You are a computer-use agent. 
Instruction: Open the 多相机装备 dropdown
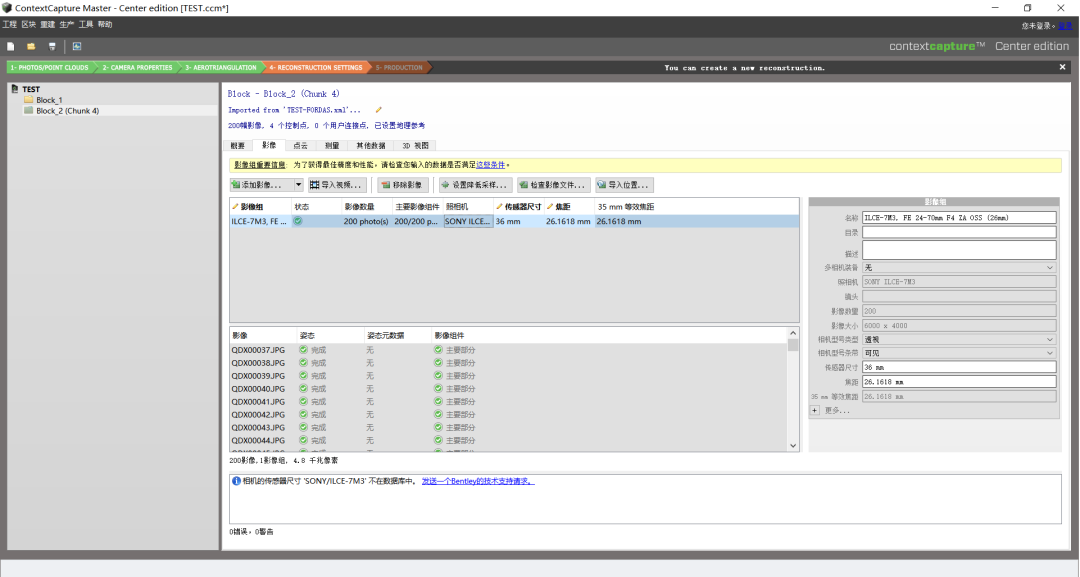(x=959, y=267)
